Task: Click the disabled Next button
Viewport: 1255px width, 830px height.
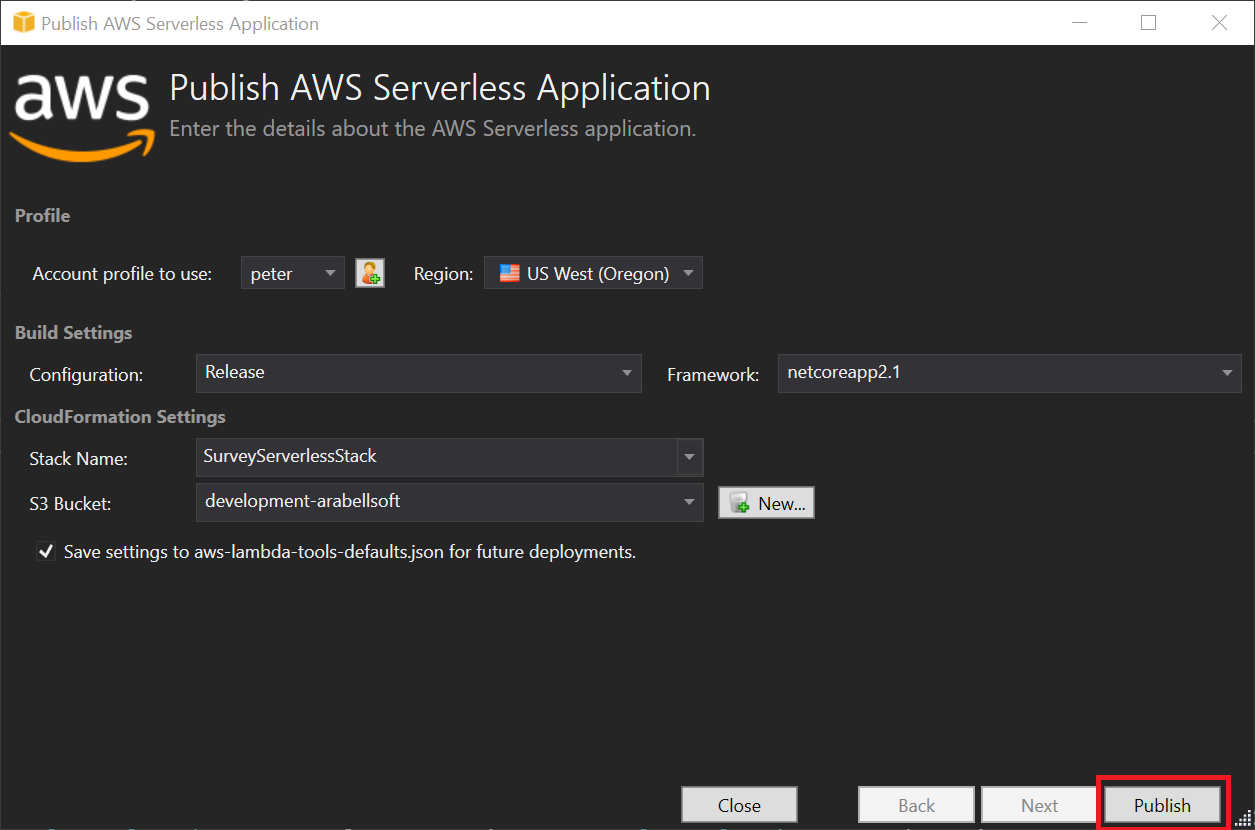Action: point(1039,805)
